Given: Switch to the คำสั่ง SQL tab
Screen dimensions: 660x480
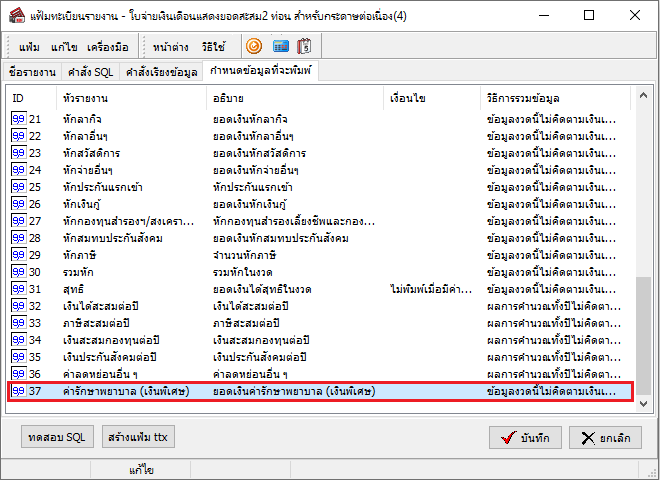Looking at the screenshot, I should pos(89,72).
